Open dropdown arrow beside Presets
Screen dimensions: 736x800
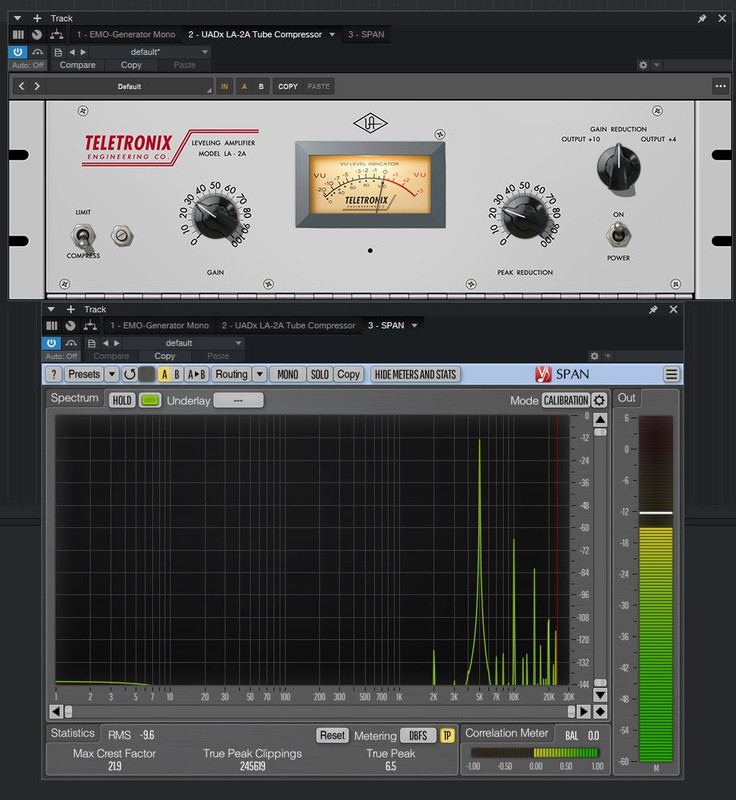(112, 374)
